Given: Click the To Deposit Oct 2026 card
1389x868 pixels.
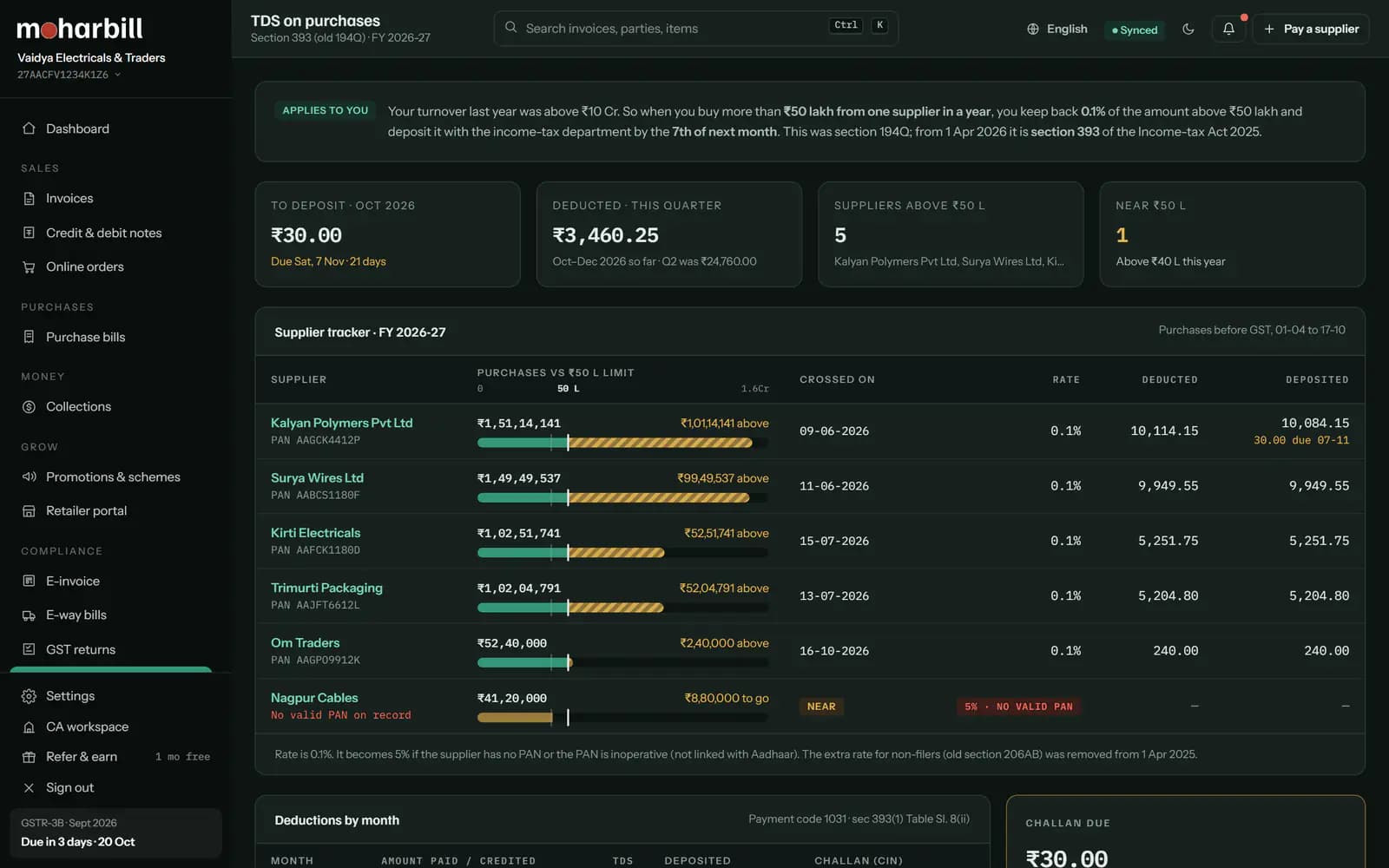Looking at the screenshot, I should point(387,234).
